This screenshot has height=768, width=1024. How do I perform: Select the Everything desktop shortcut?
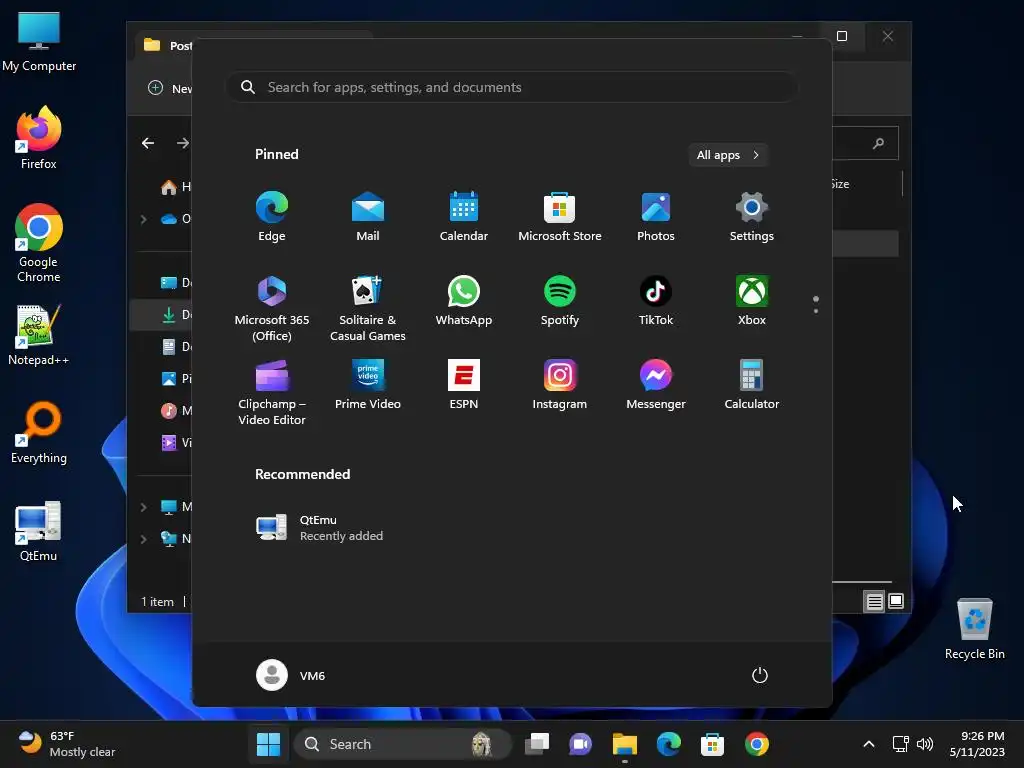point(39,432)
